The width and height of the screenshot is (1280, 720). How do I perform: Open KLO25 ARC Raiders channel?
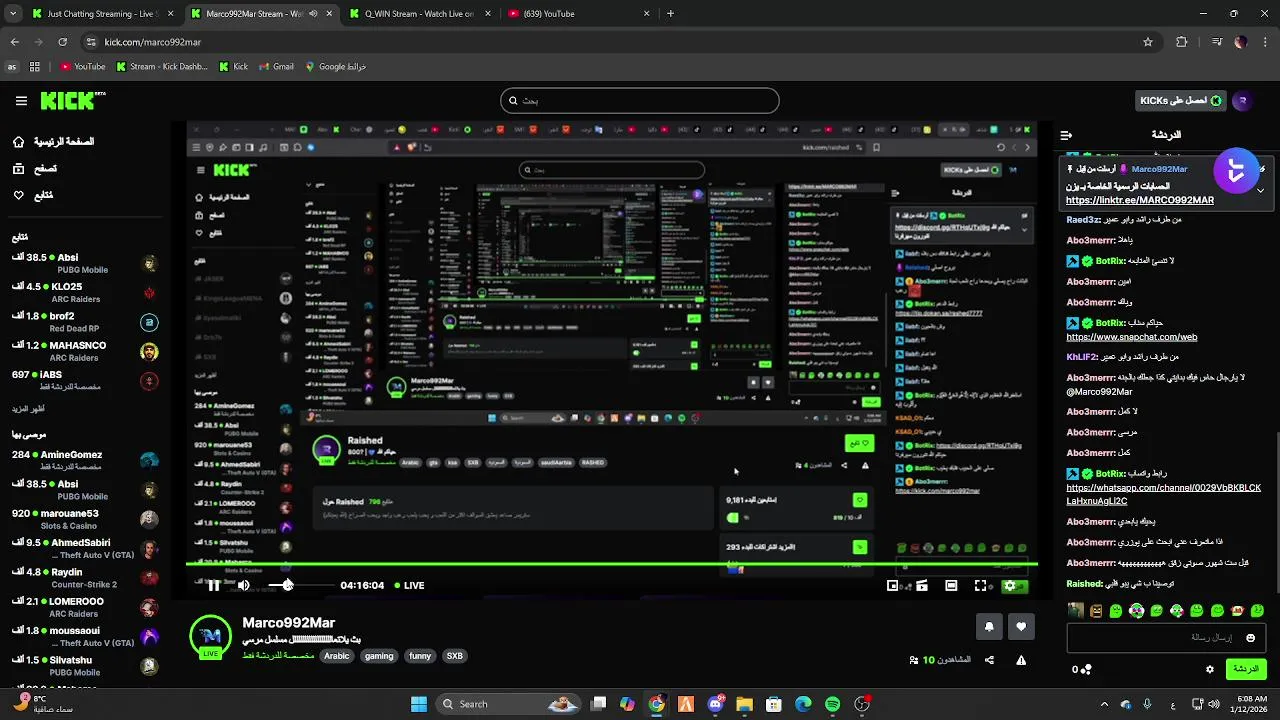click(x=85, y=292)
